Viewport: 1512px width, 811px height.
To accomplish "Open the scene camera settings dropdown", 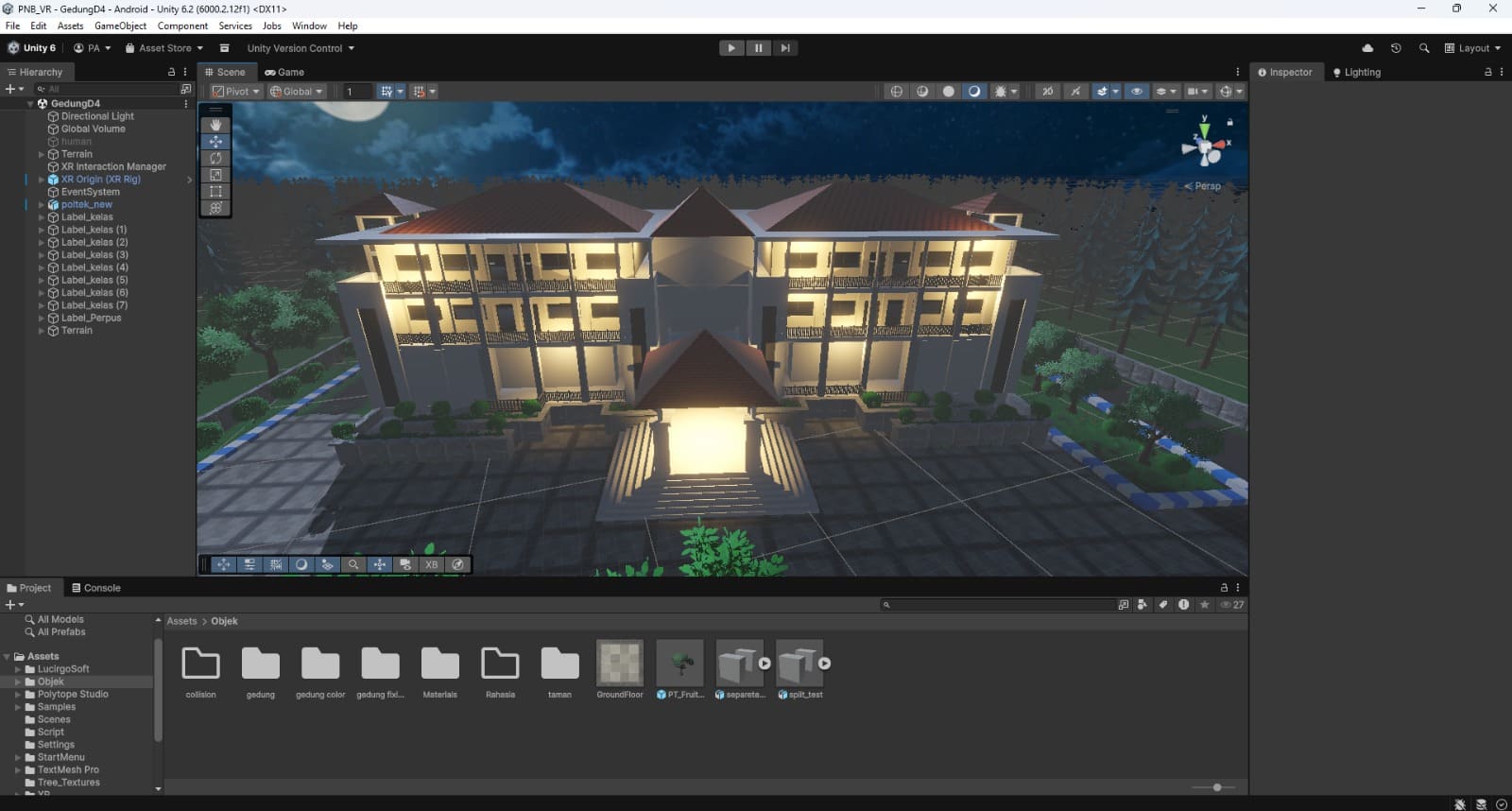I will [x=1196, y=92].
